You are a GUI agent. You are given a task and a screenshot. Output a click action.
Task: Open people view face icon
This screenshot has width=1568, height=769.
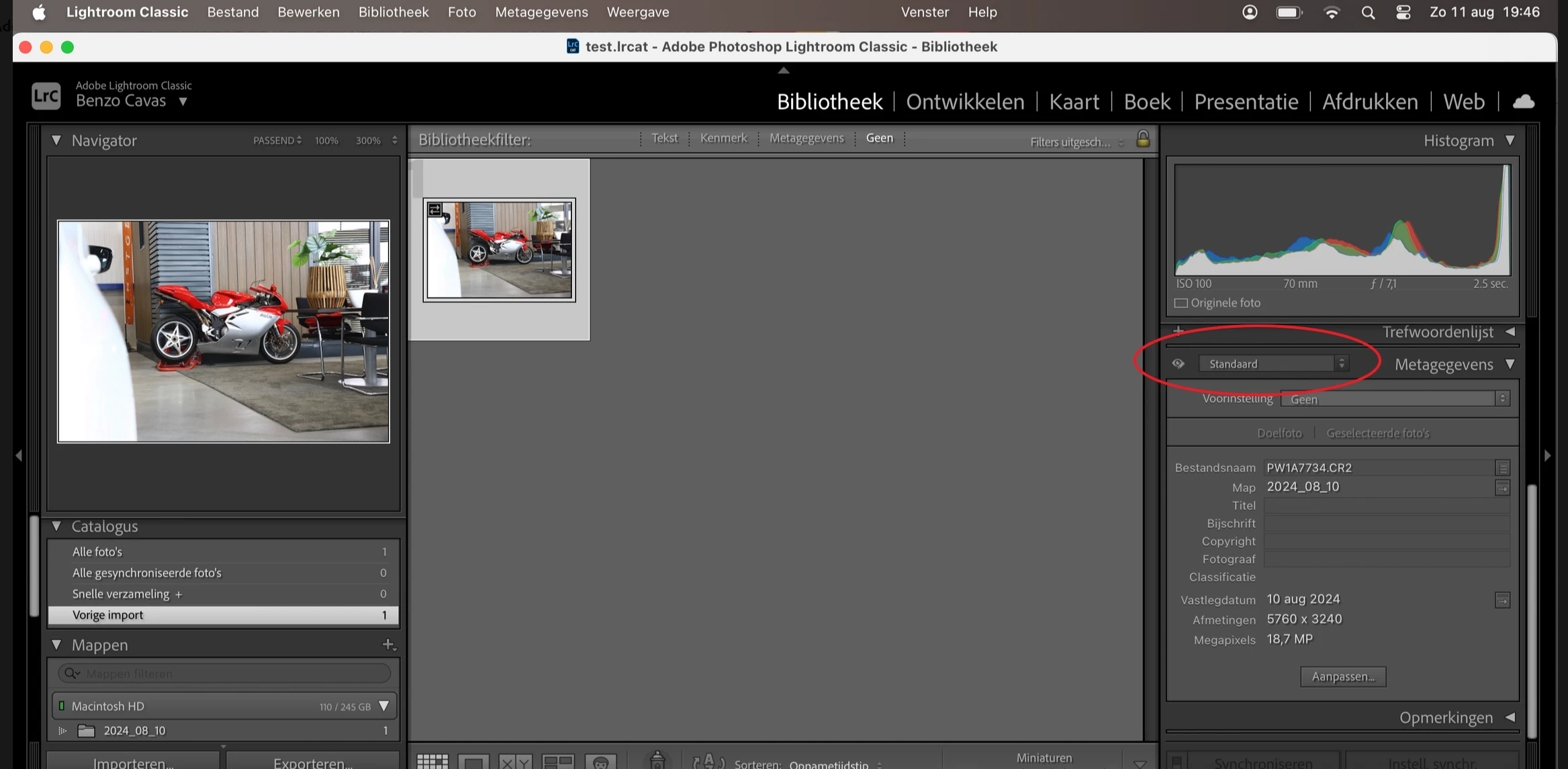[x=600, y=762]
